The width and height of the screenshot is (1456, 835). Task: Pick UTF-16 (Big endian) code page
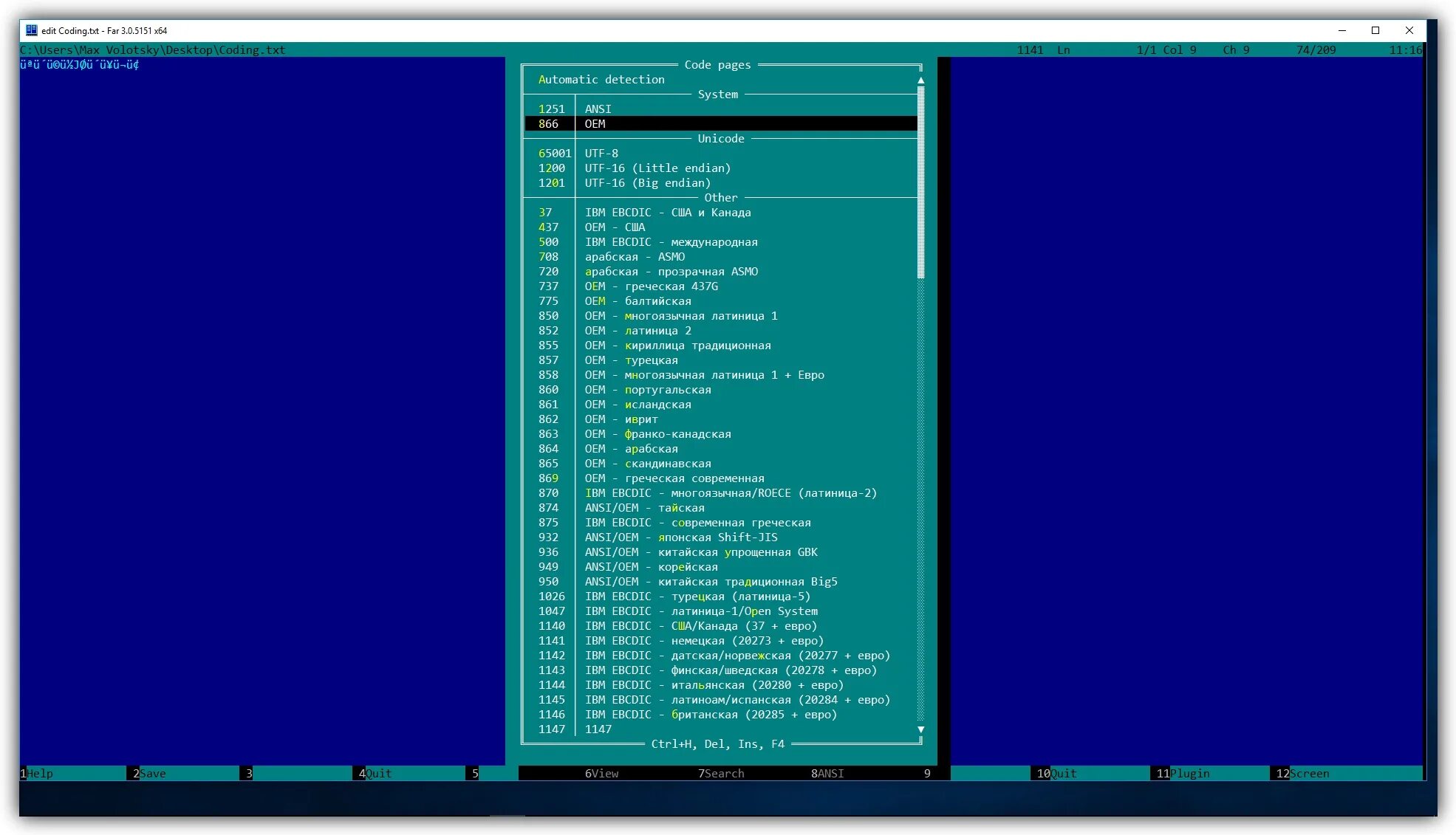[647, 183]
